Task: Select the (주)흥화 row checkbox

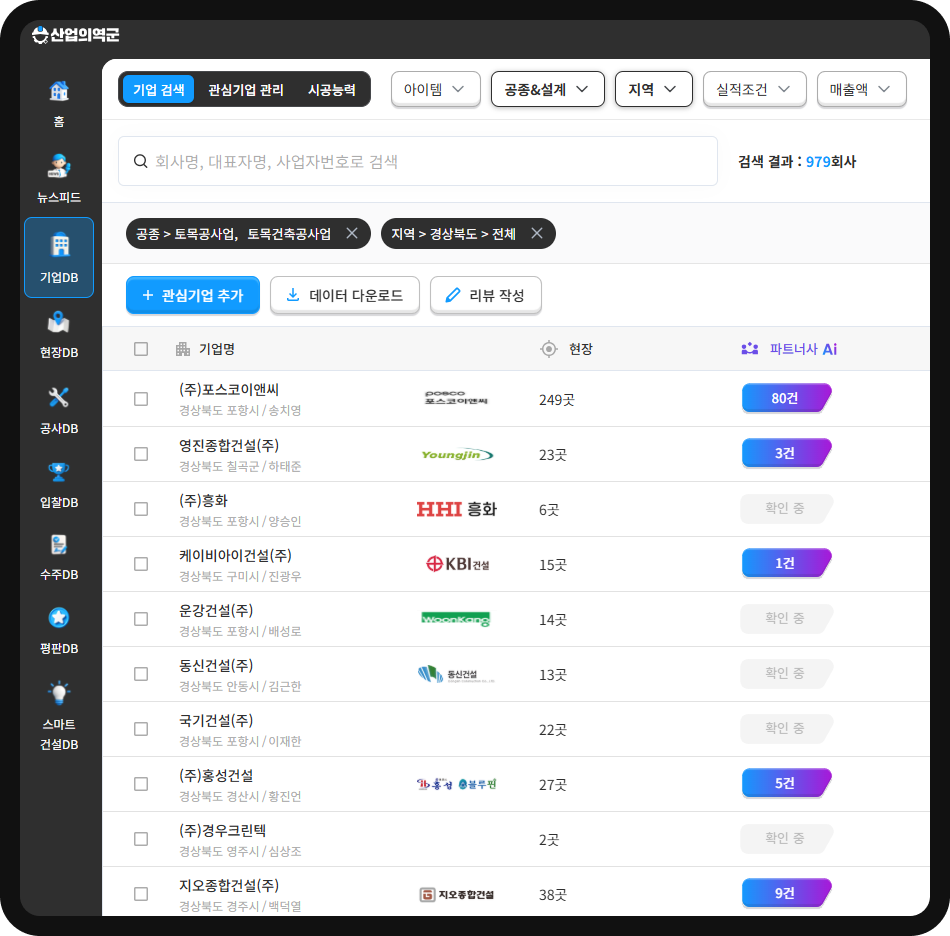Action: pos(141,509)
